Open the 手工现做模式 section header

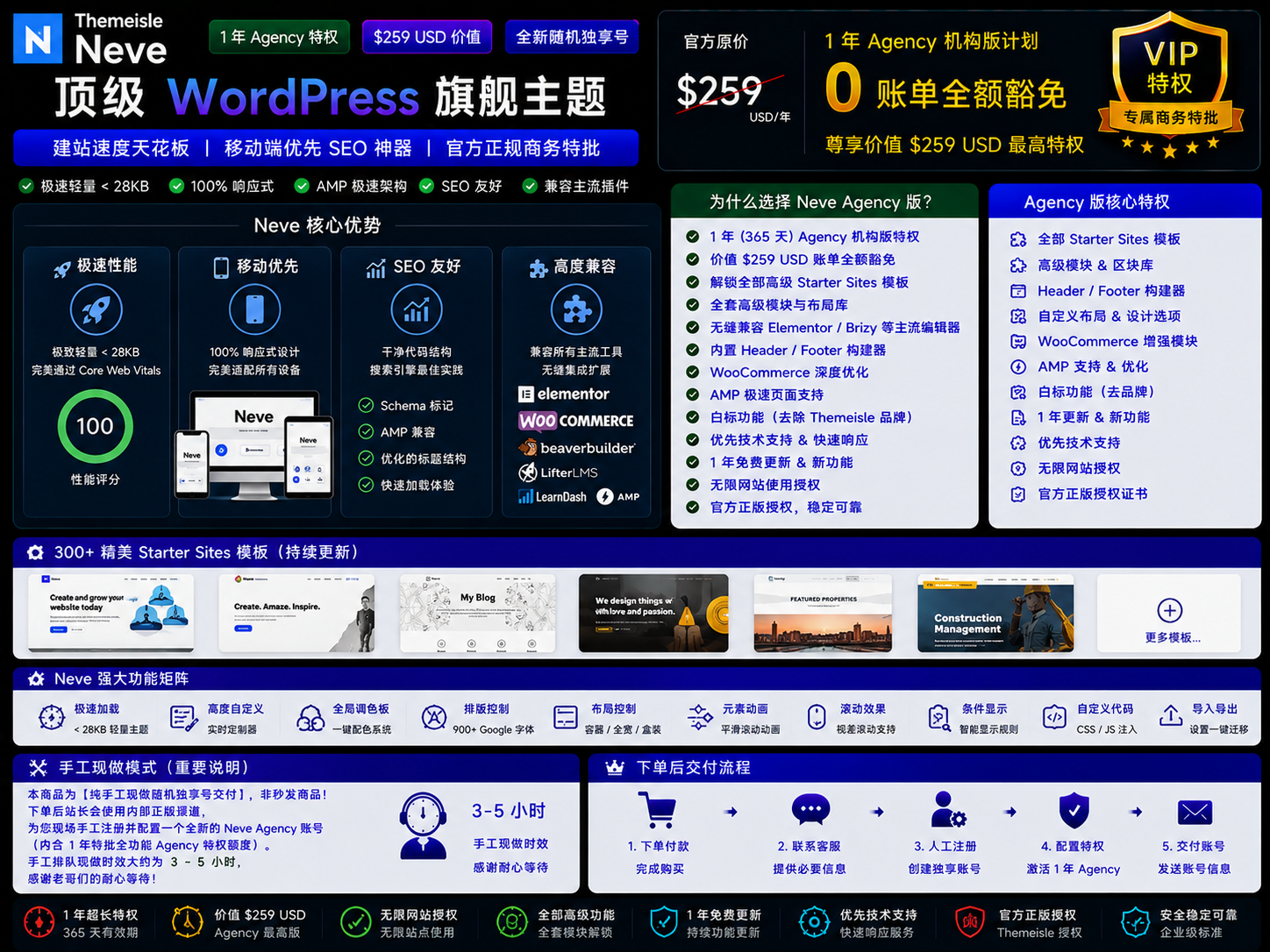point(296,768)
